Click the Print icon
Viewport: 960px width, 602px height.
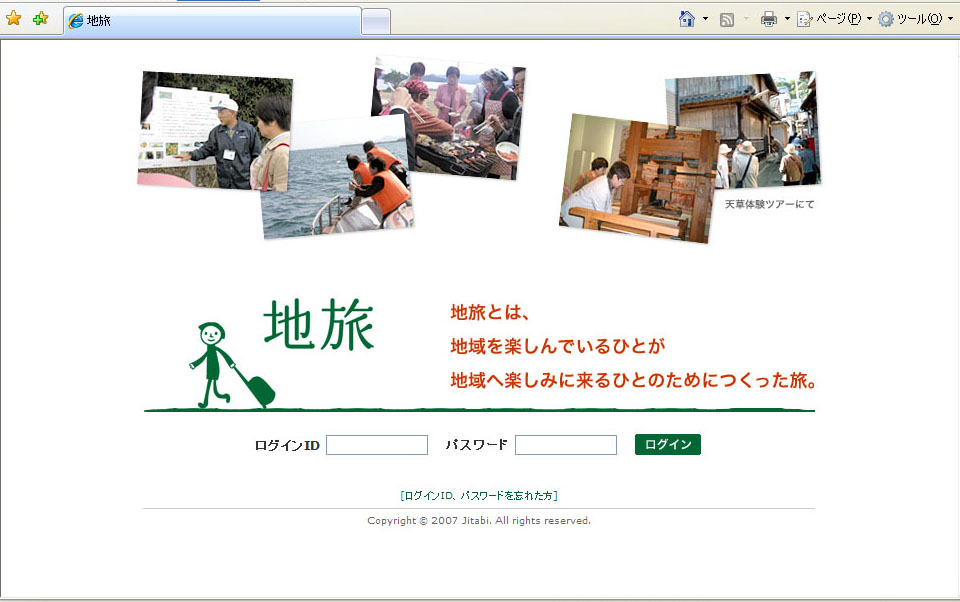tap(768, 20)
